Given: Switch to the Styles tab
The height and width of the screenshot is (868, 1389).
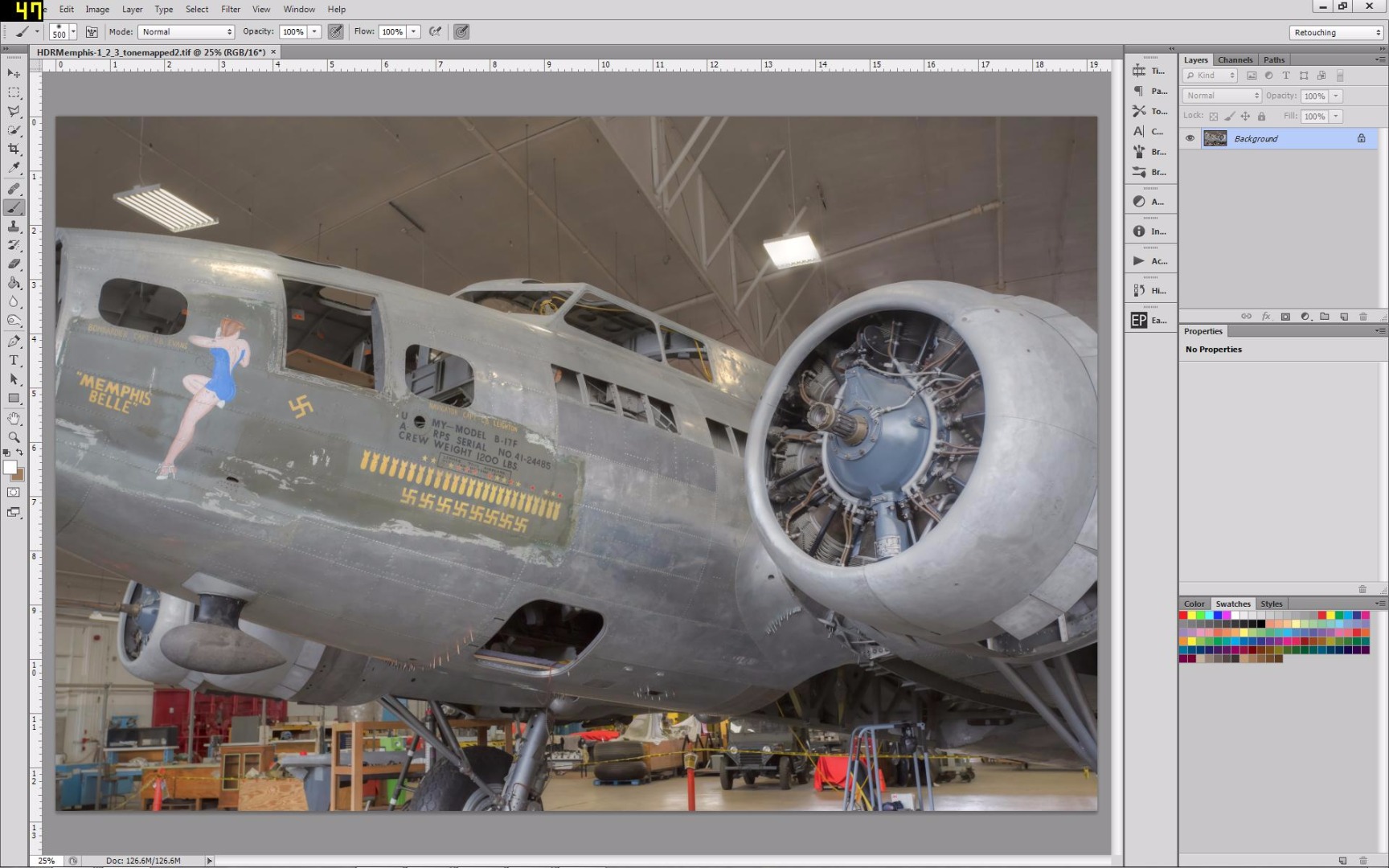Looking at the screenshot, I should 1271,604.
